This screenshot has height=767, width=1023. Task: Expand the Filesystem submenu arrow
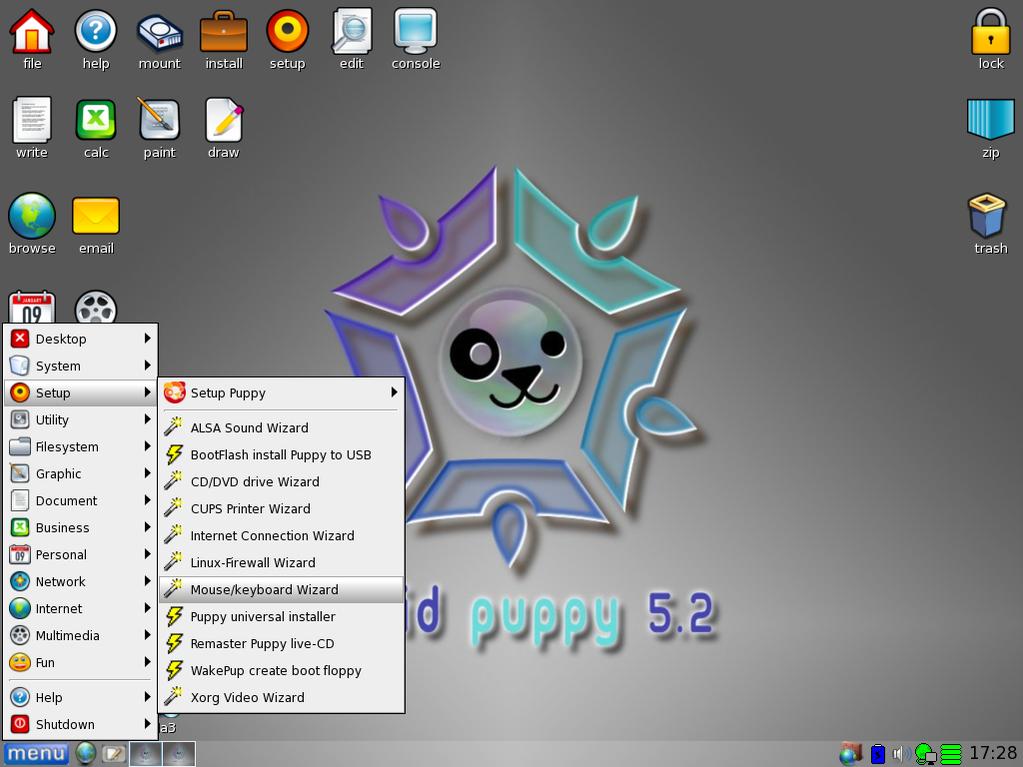click(147, 446)
